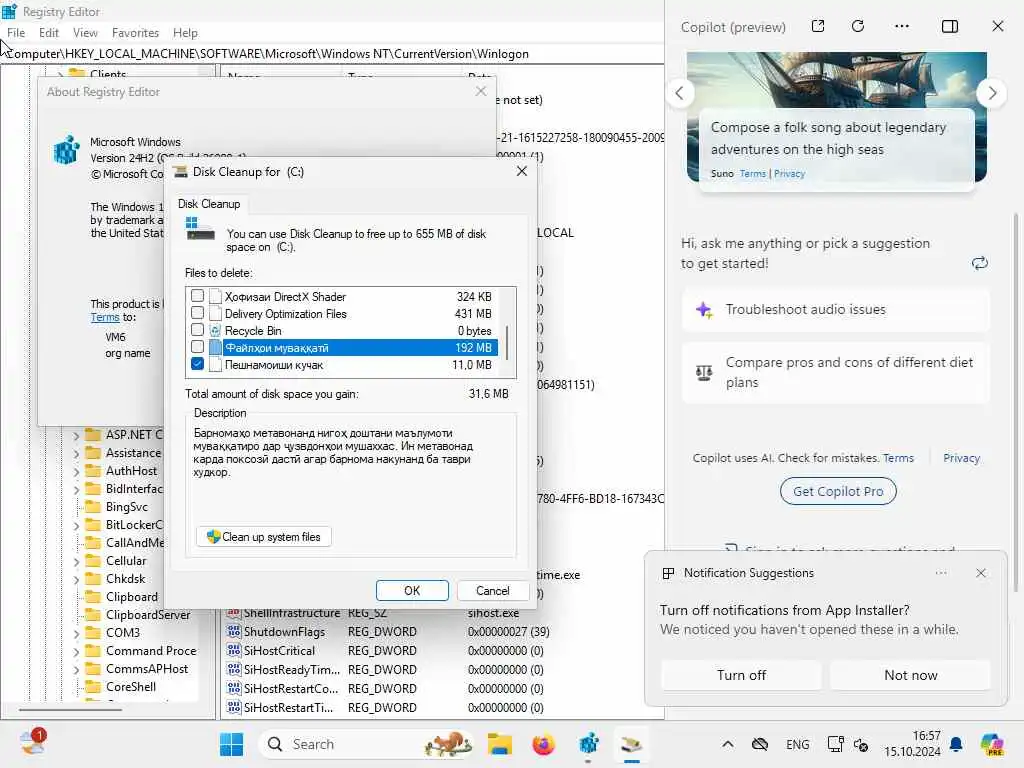Open network status tray icon
Screen dimensions: 1024x768
tap(835, 744)
